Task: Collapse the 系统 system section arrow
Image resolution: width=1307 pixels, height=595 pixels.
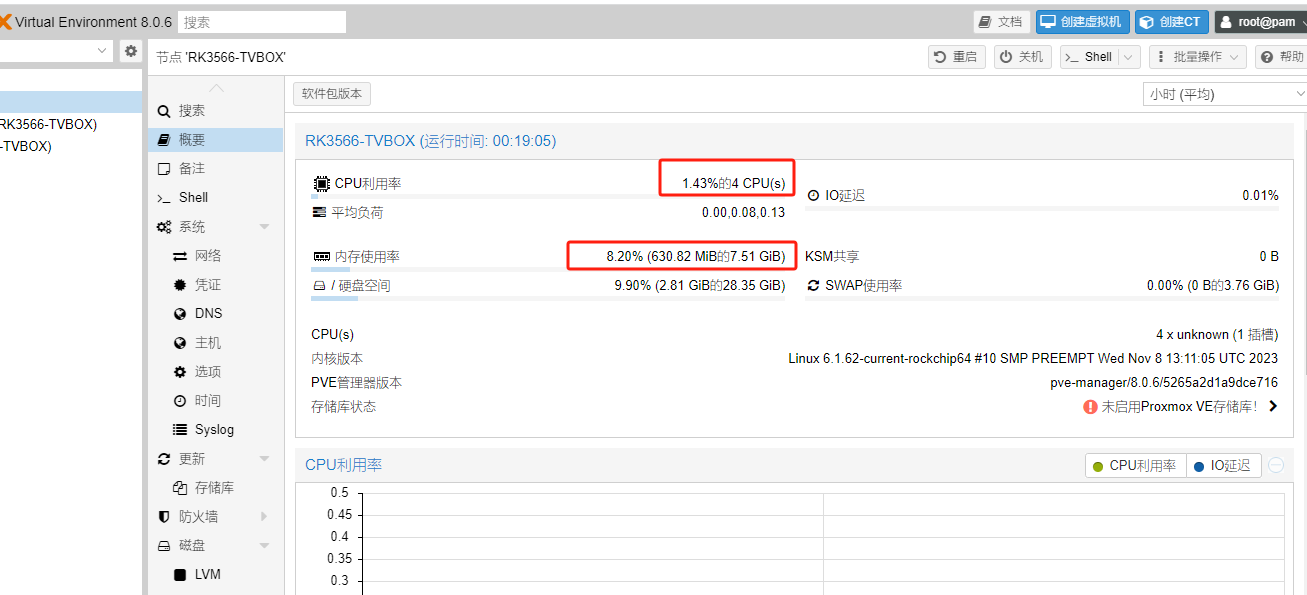Action: point(264,227)
